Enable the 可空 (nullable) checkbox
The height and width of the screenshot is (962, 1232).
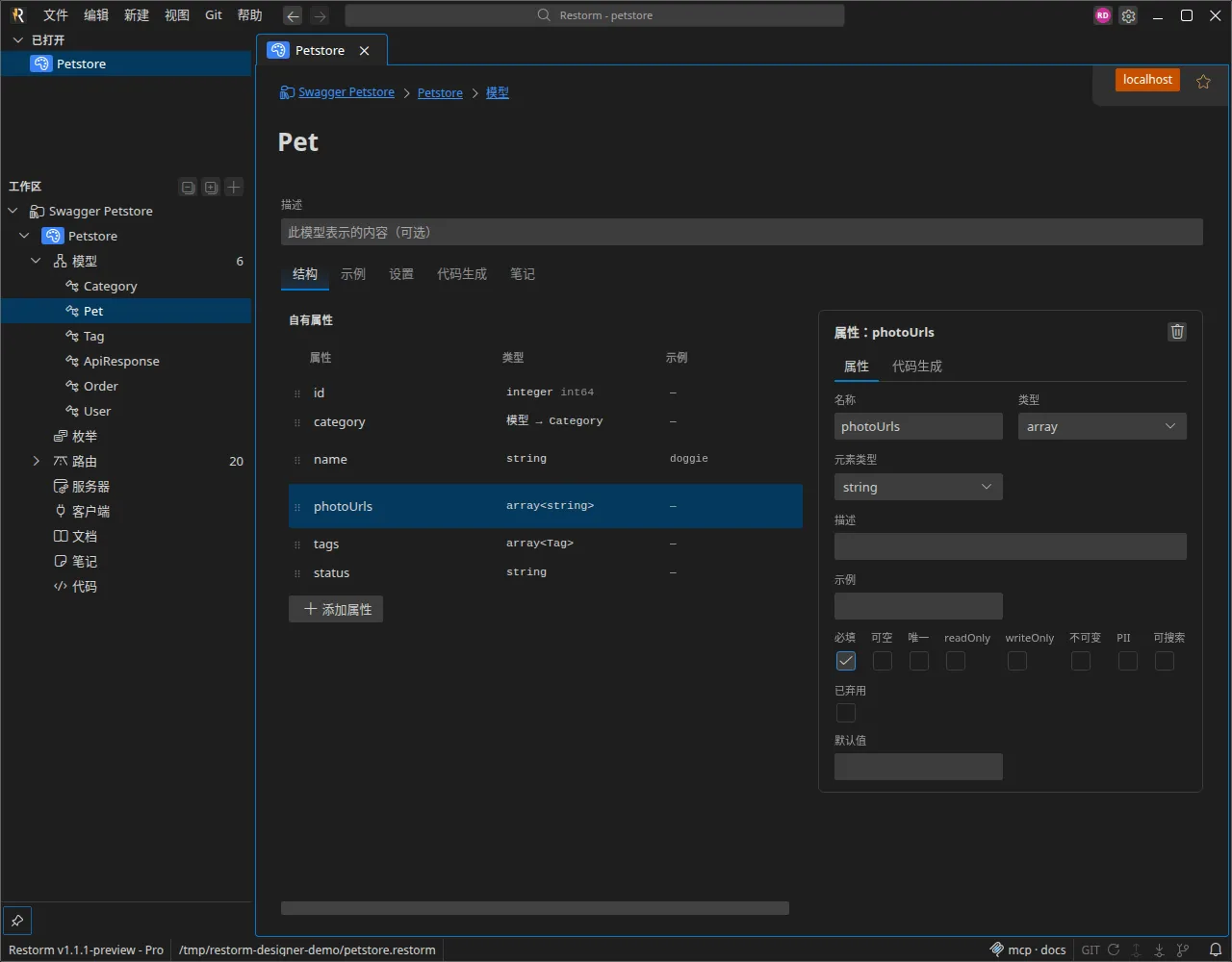tap(882, 661)
